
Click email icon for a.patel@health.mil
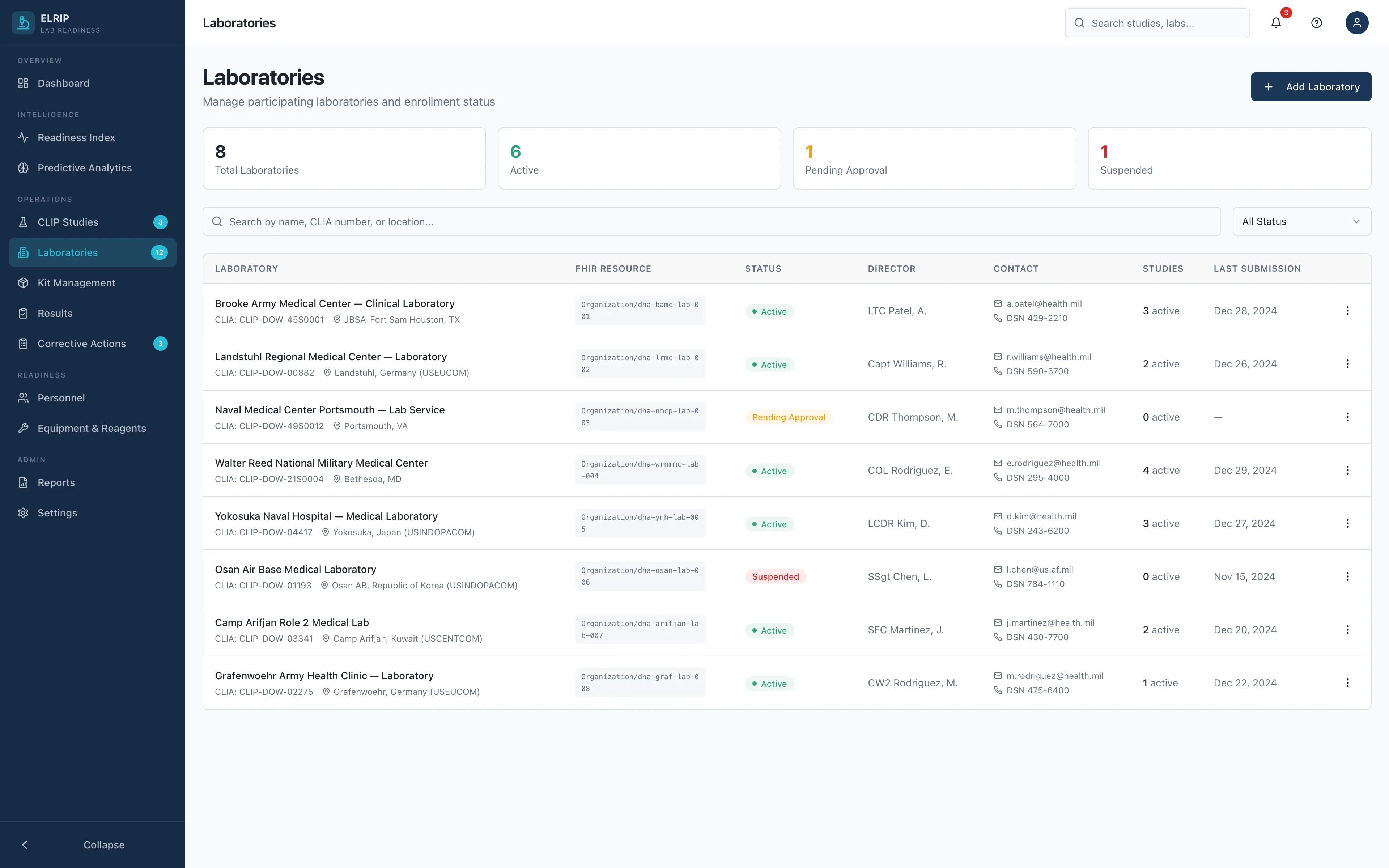click(x=998, y=304)
